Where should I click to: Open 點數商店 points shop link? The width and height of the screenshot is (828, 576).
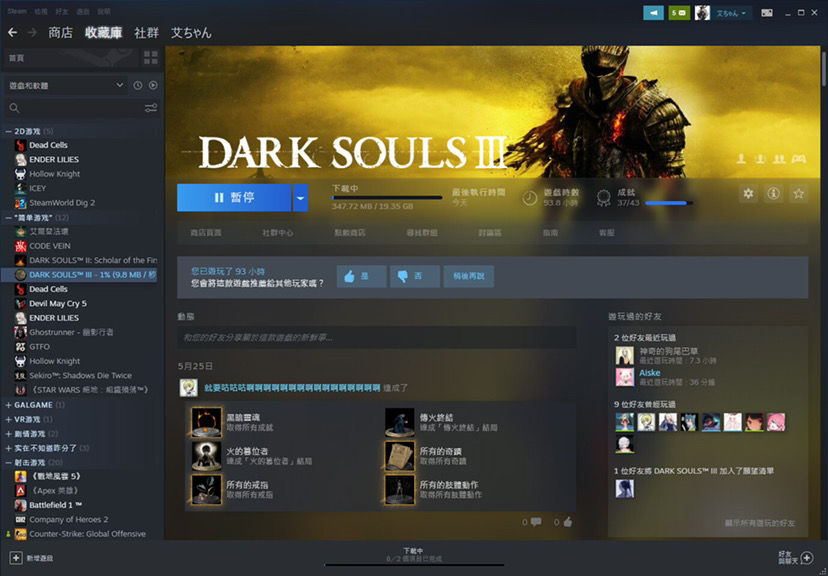point(350,232)
